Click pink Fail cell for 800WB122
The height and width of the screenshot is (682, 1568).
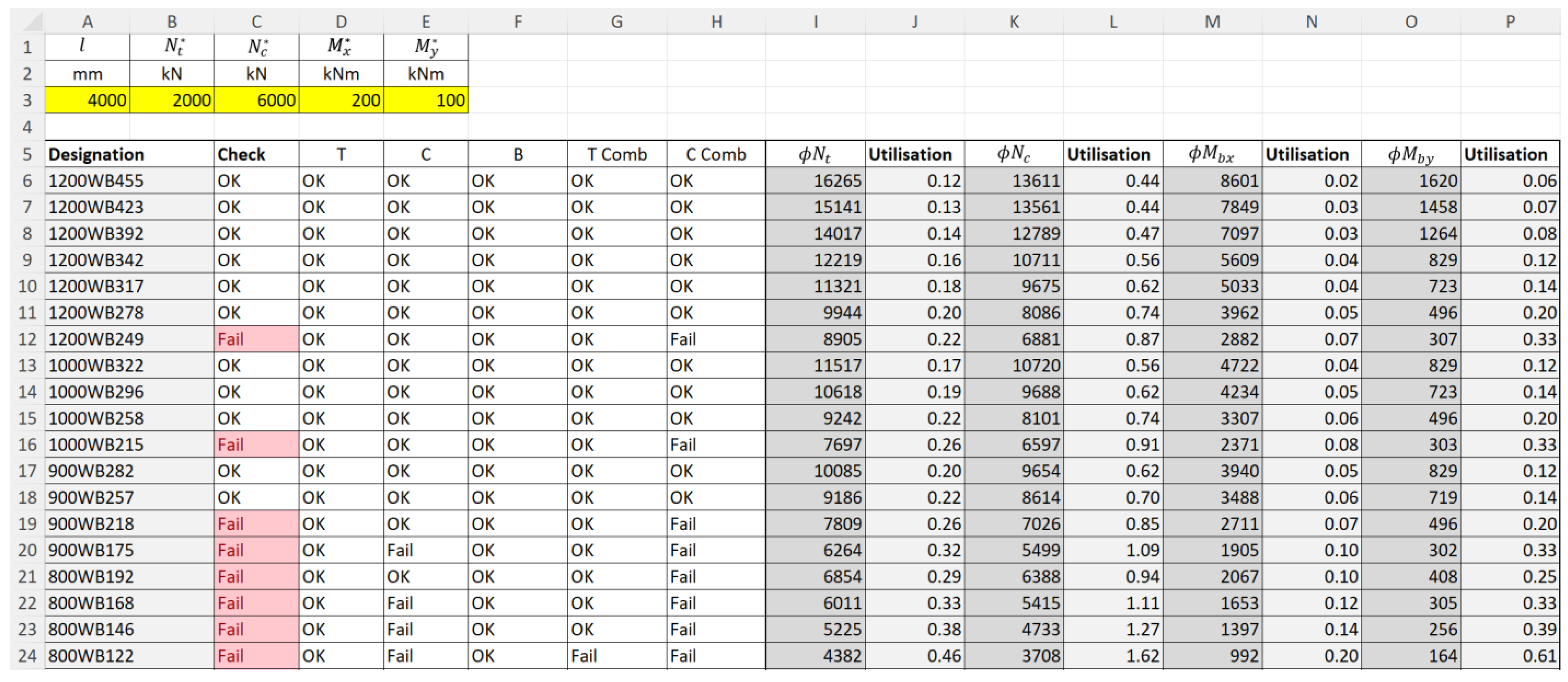point(256,656)
